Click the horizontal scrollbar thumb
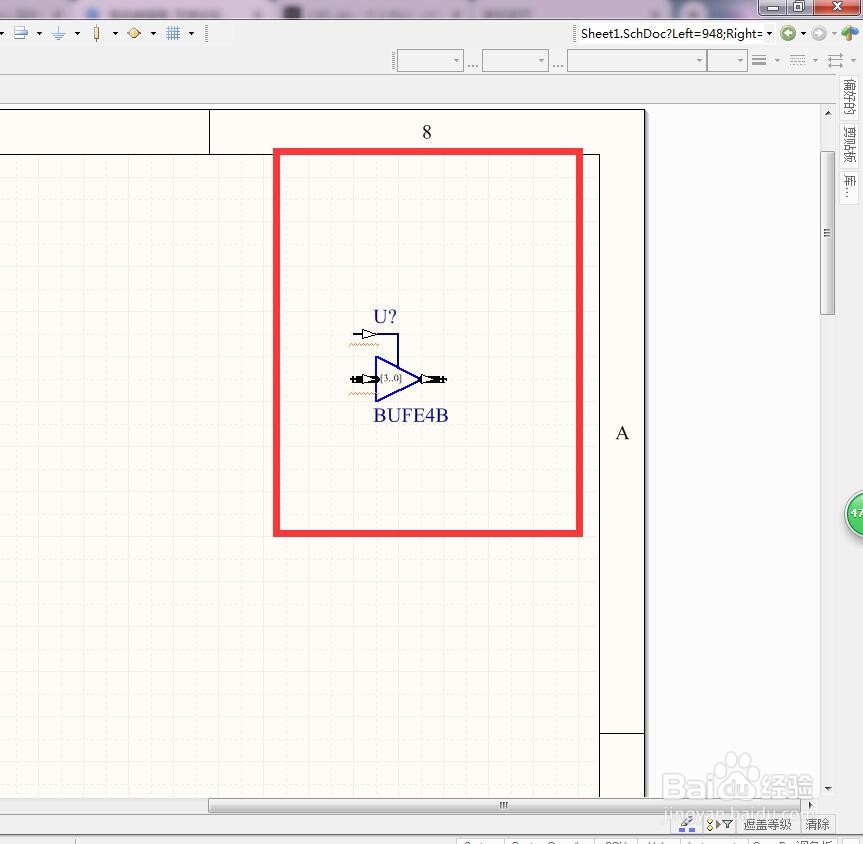The height and width of the screenshot is (844, 863). pos(504,805)
